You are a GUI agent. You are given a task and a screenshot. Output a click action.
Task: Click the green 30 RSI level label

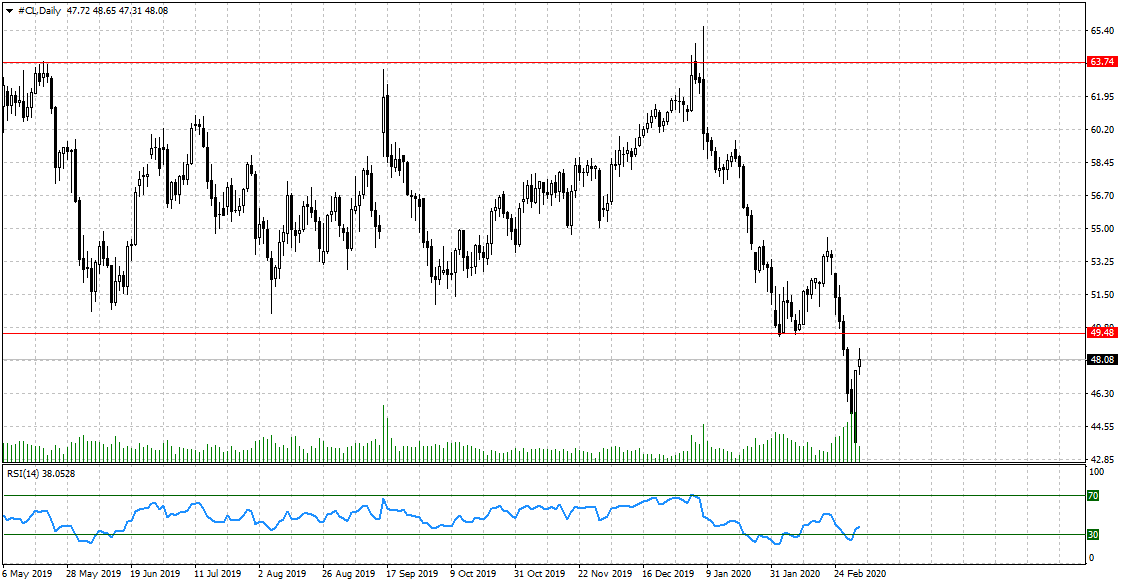coord(1093,534)
